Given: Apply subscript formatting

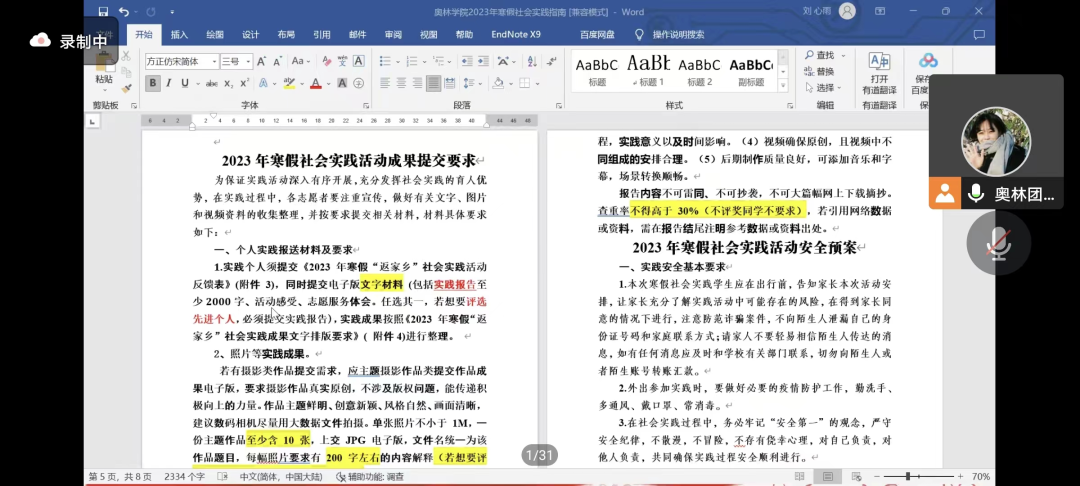Looking at the screenshot, I should click(x=229, y=83).
